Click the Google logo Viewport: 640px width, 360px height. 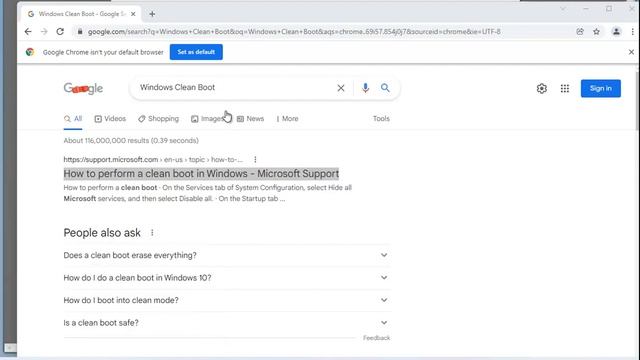83,89
